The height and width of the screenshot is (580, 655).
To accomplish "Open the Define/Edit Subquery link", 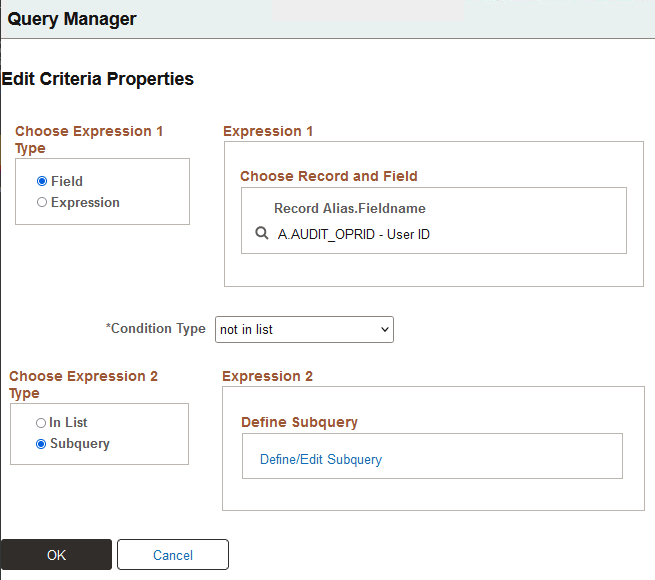I will point(321,459).
